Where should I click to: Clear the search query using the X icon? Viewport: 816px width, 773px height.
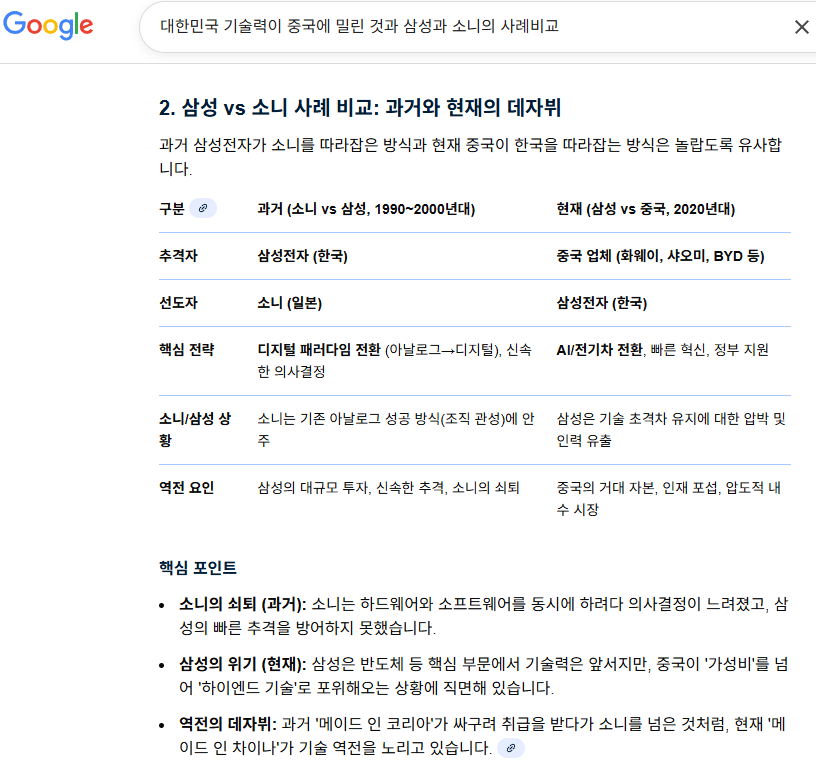[x=801, y=27]
